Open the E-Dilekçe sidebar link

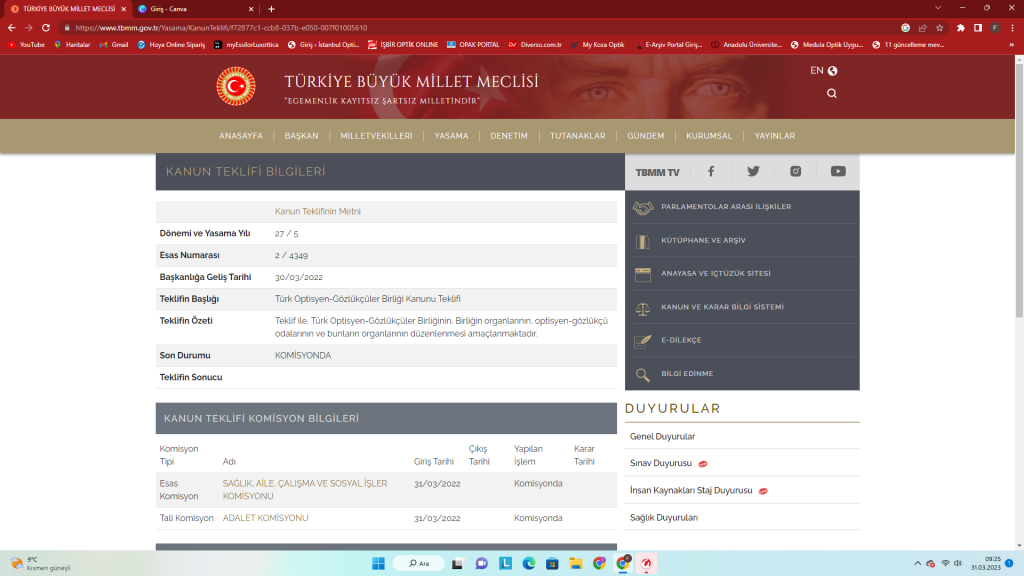(681, 340)
